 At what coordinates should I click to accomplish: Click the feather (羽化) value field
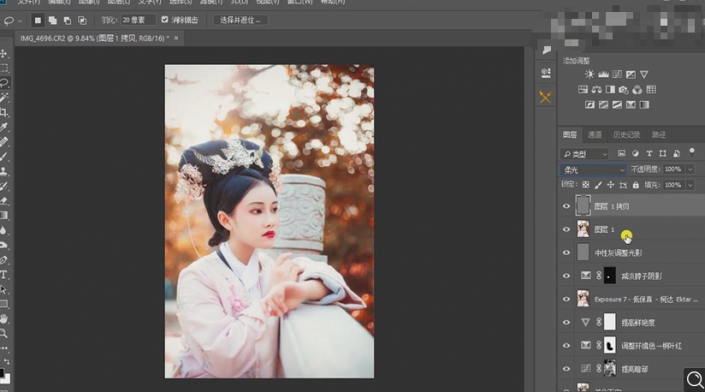[x=138, y=20]
